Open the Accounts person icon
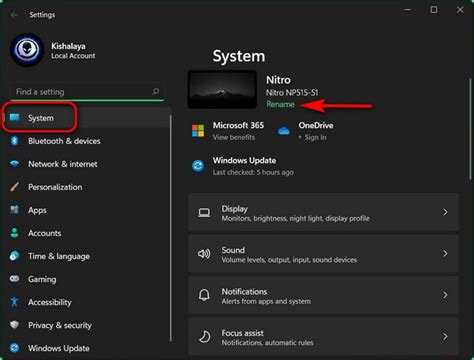 pyautogui.click(x=14, y=233)
